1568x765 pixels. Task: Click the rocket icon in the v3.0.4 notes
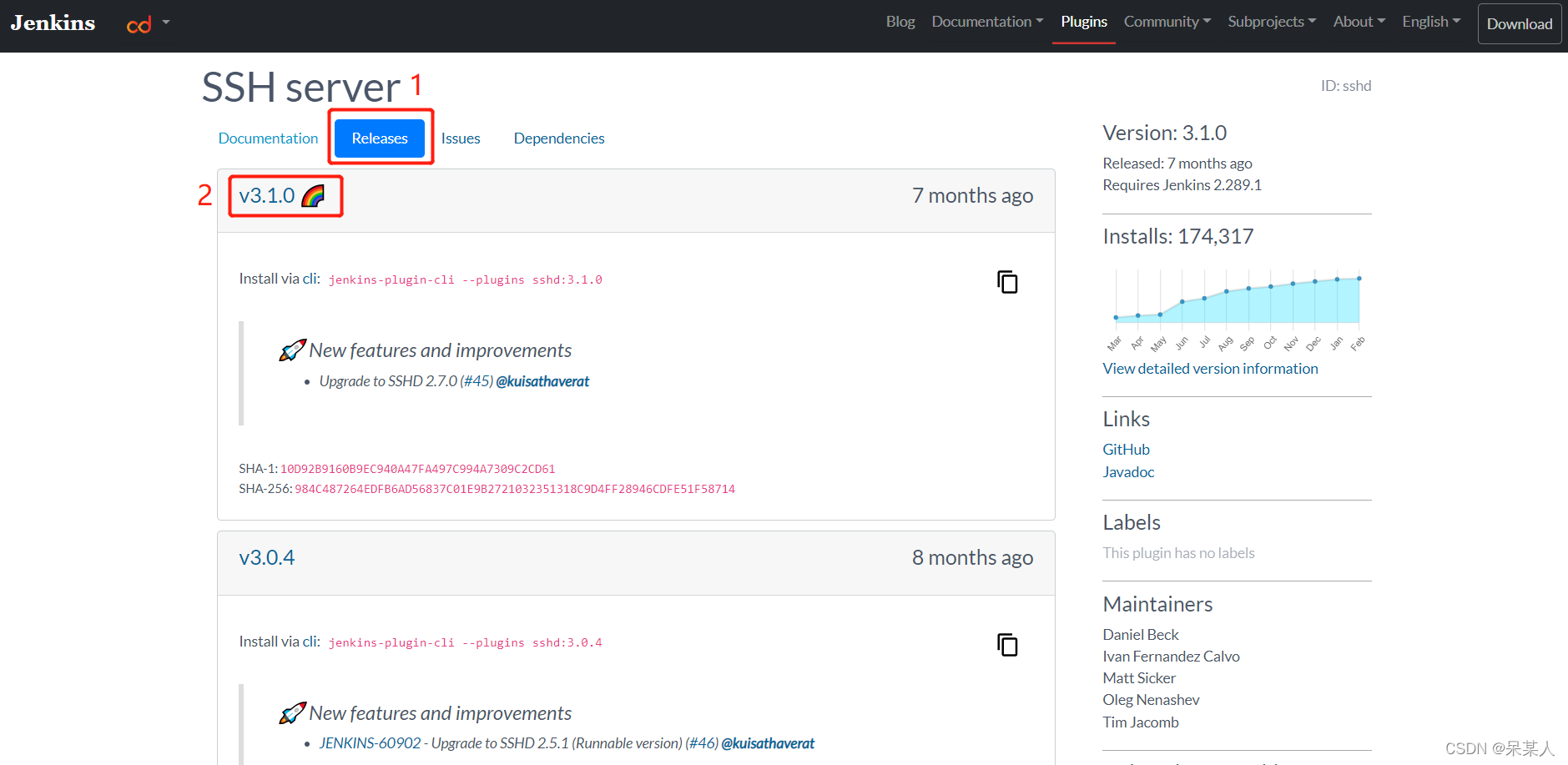[x=292, y=713]
